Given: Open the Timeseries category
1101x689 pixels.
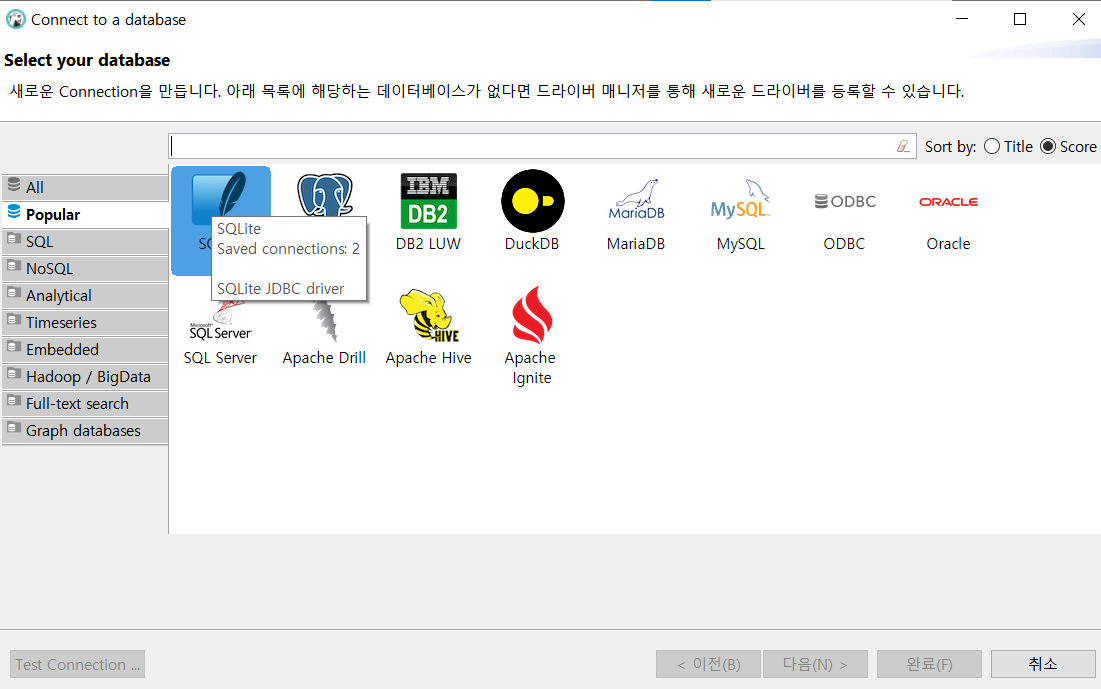Looking at the screenshot, I should pos(85,322).
